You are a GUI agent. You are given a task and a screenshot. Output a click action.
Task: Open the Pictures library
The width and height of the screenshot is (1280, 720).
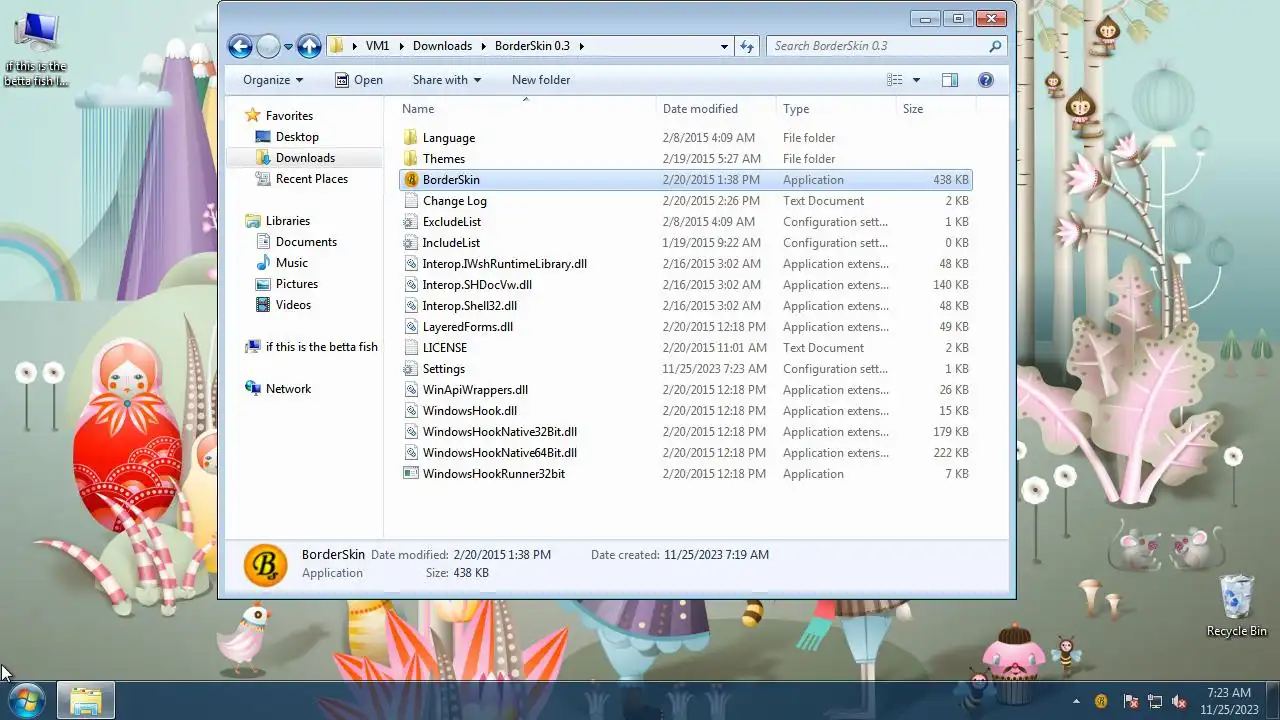click(x=297, y=284)
